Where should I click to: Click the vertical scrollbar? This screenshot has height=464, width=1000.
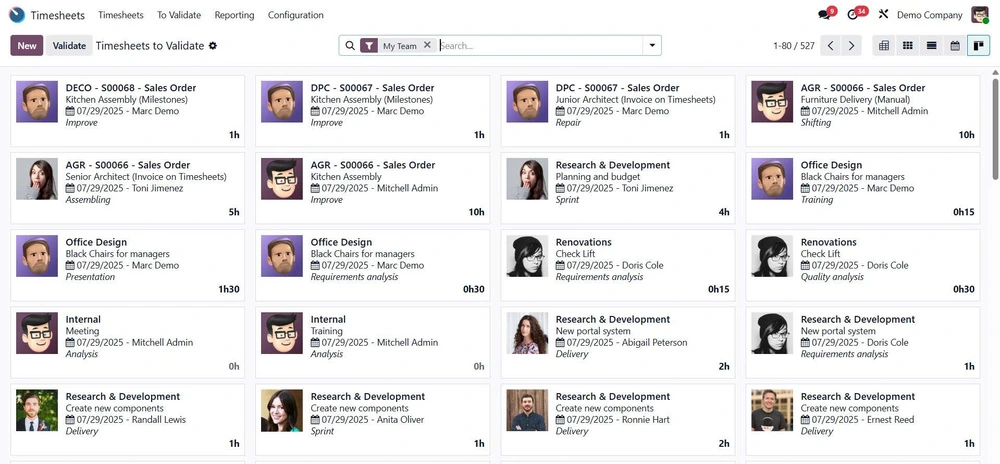click(995, 127)
